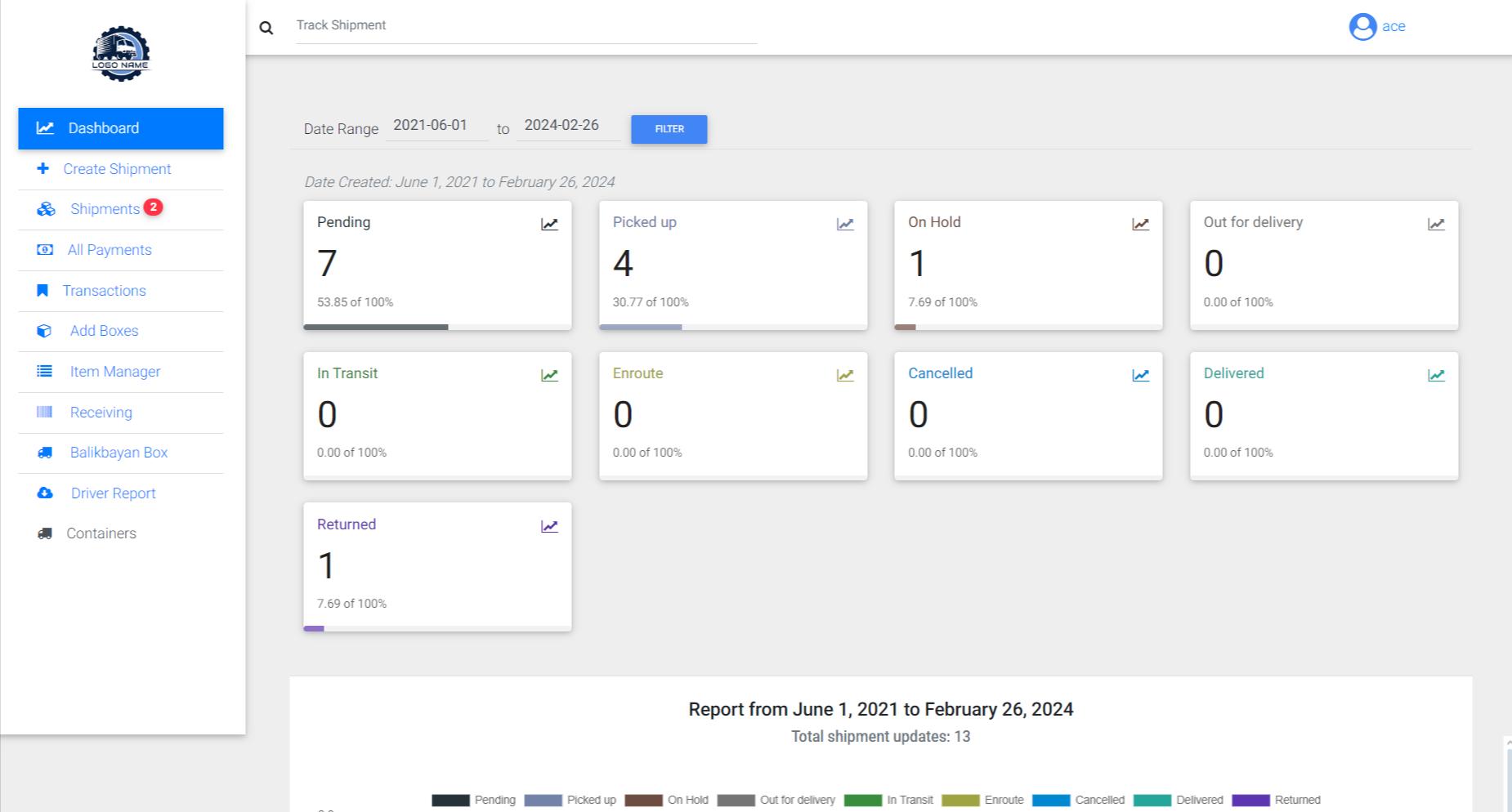
Task: Open the In Transit card chart icon
Action: (x=549, y=375)
